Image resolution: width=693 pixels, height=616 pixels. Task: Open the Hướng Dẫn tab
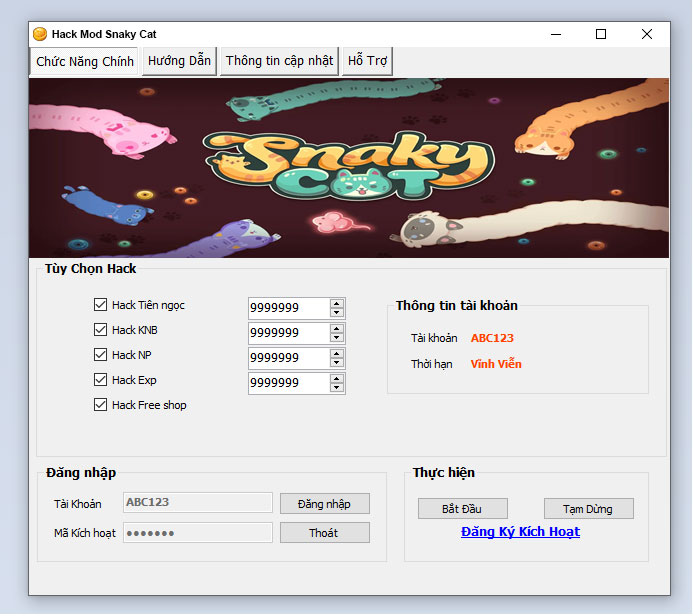(179, 61)
